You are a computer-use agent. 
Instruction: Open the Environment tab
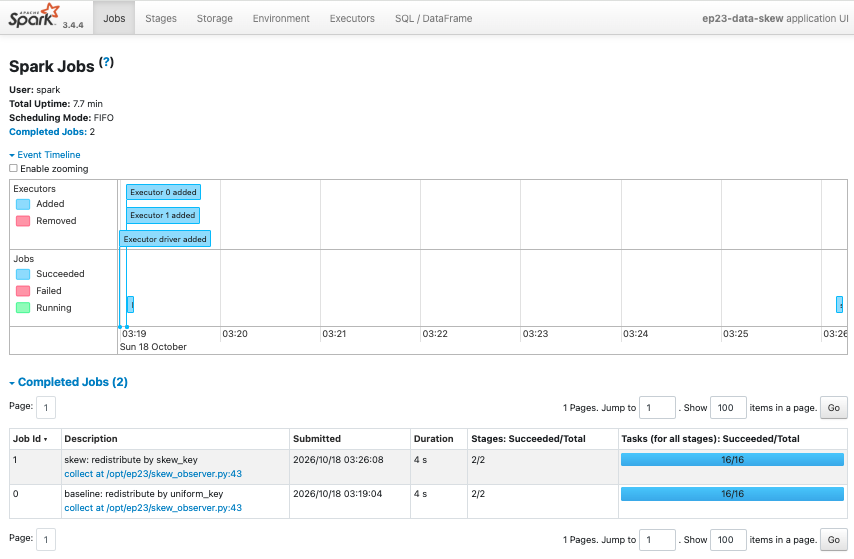(281, 18)
